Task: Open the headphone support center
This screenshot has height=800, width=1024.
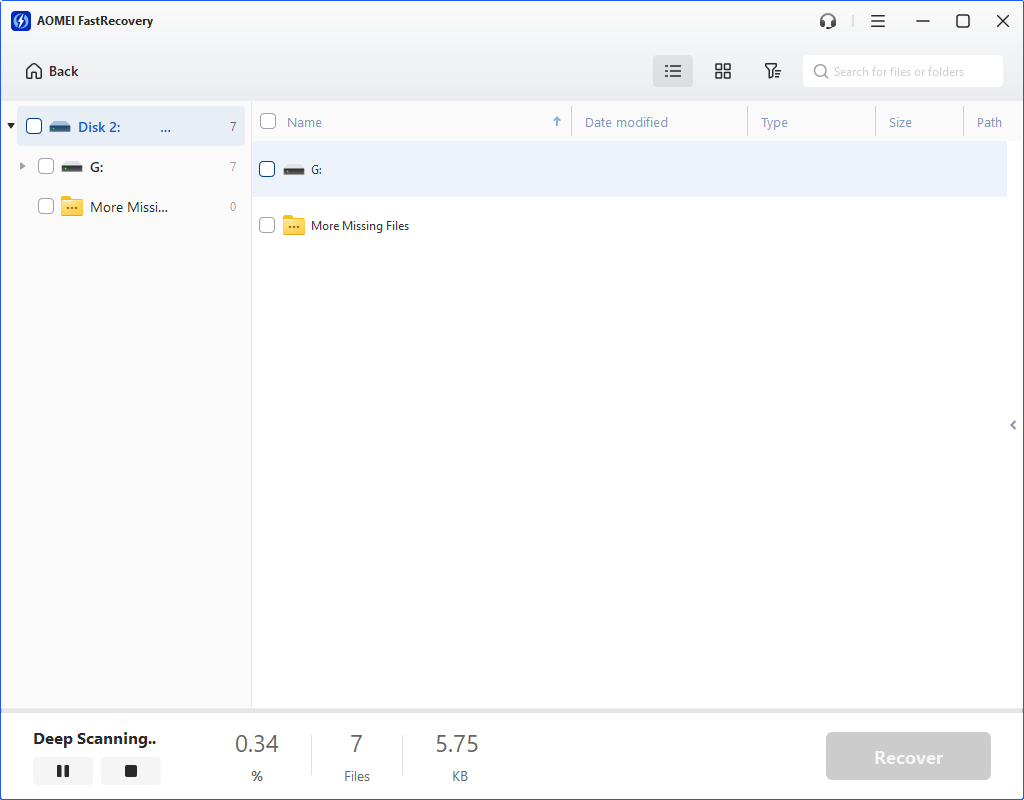Action: (827, 20)
